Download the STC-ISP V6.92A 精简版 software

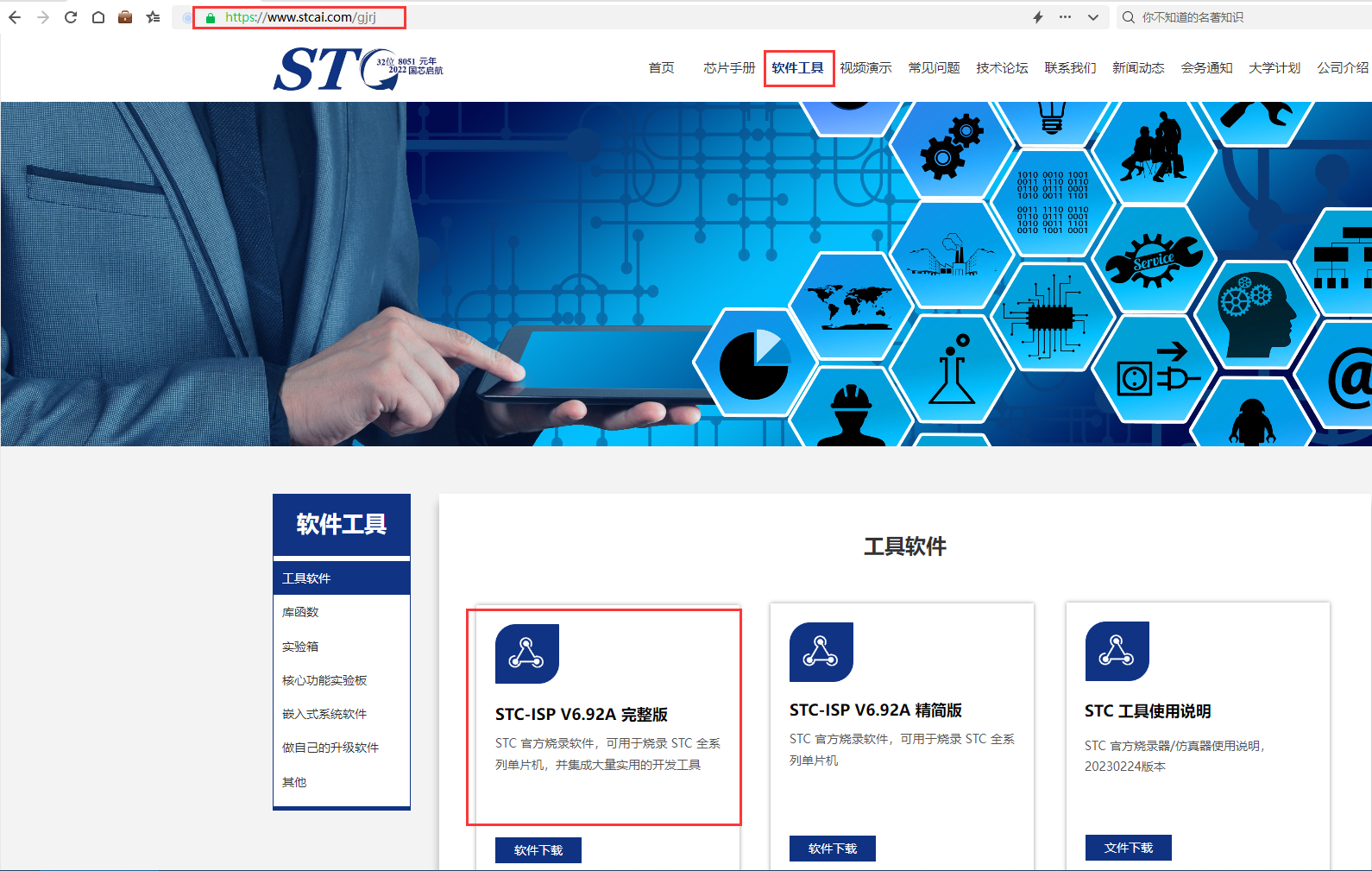pyautogui.click(x=833, y=849)
